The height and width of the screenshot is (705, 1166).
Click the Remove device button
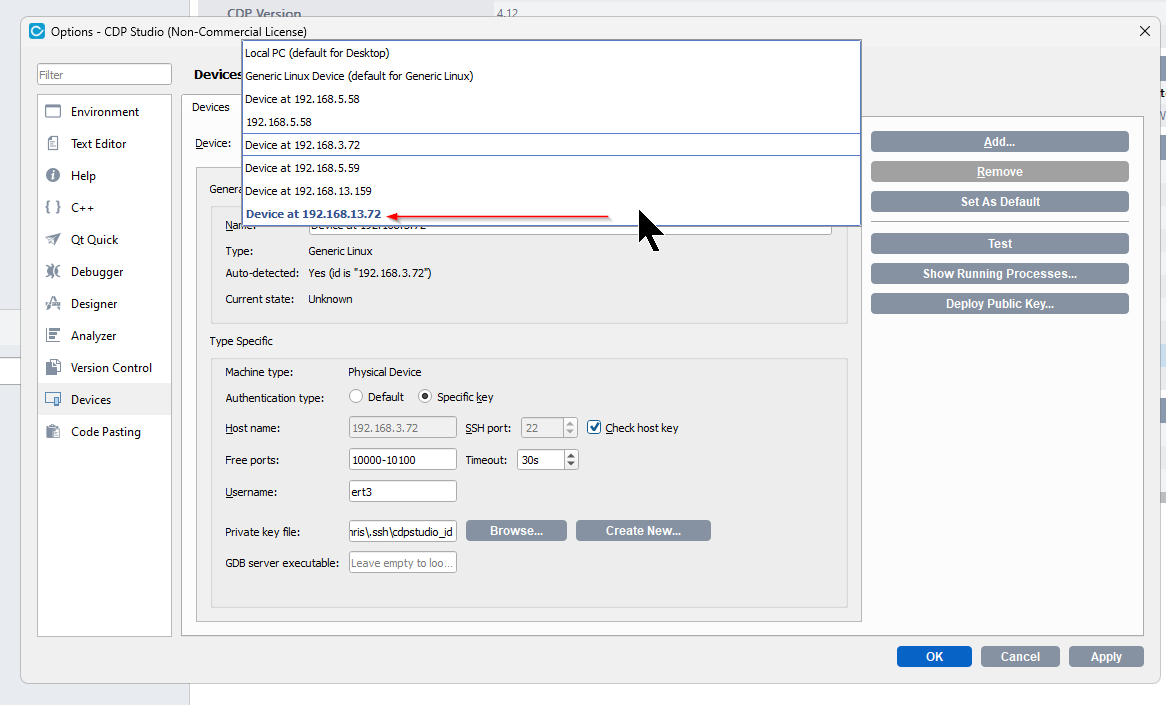tap(999, 172)
